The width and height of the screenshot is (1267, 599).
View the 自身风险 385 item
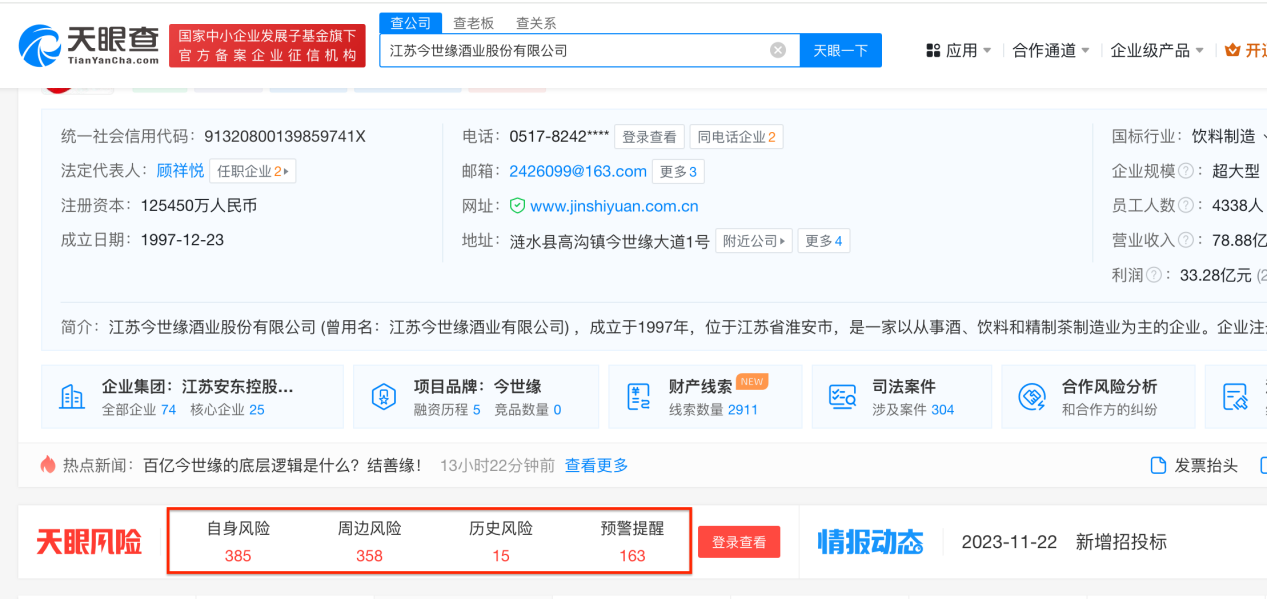[x=238, y=541]
